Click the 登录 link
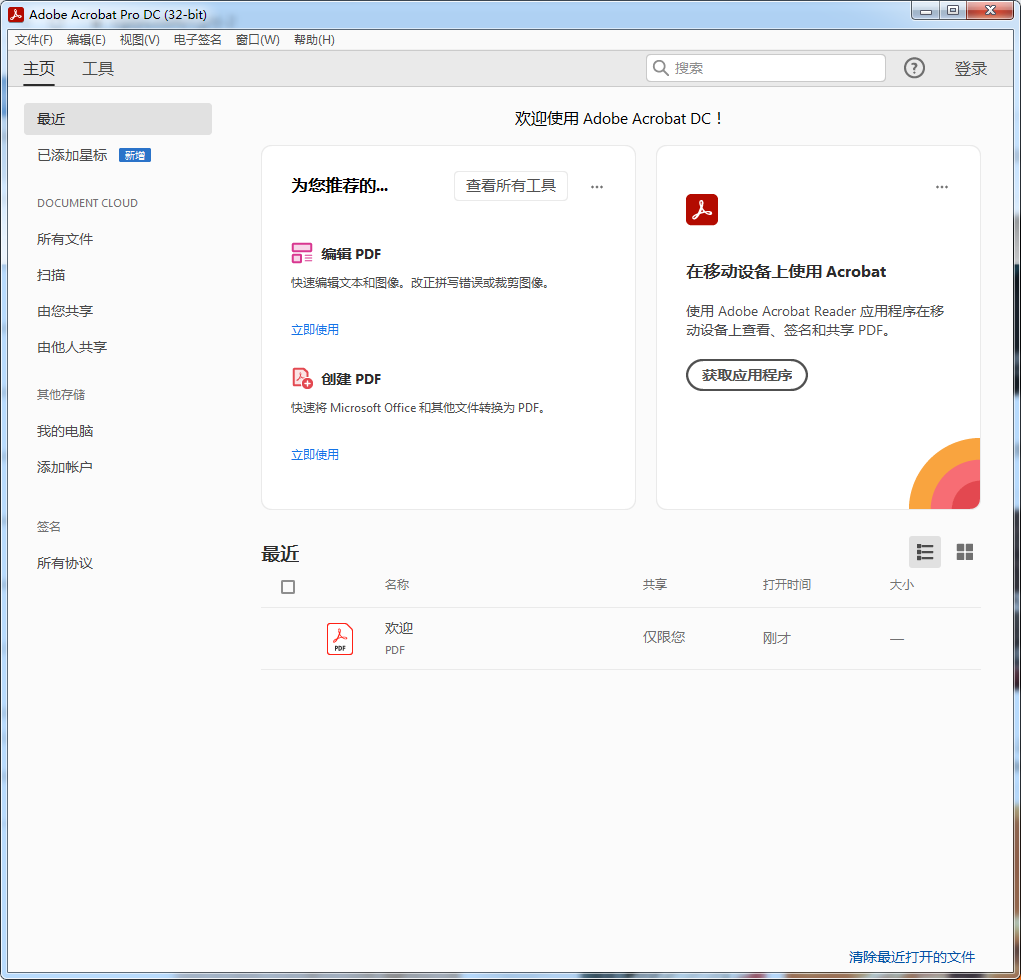 [x=970, y=68]
